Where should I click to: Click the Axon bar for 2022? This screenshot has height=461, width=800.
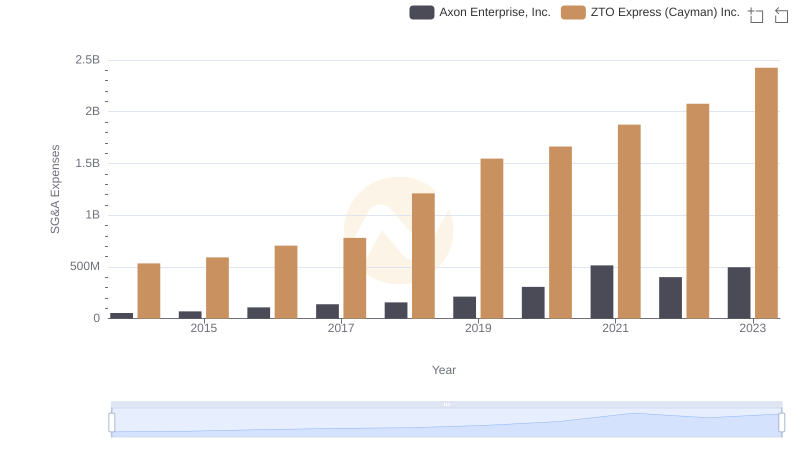(x=670, y=298)
